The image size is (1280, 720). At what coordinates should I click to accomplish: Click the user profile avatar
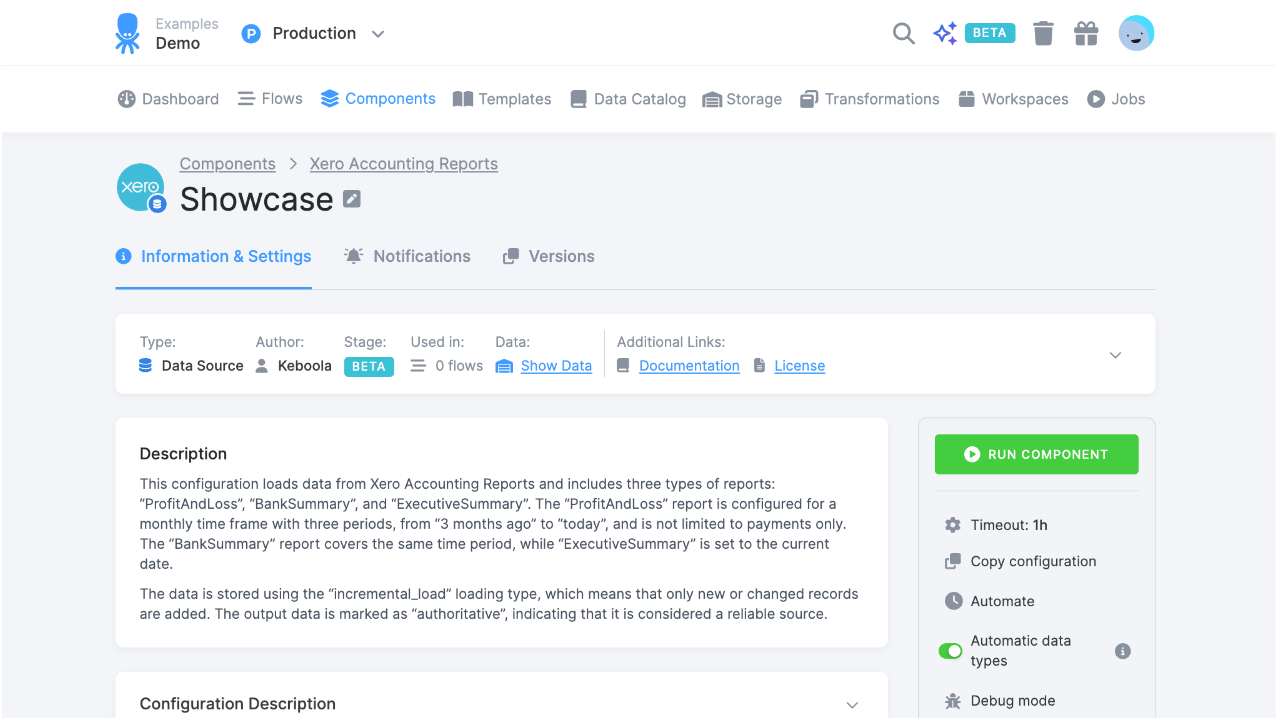(x=1136, y=33)
